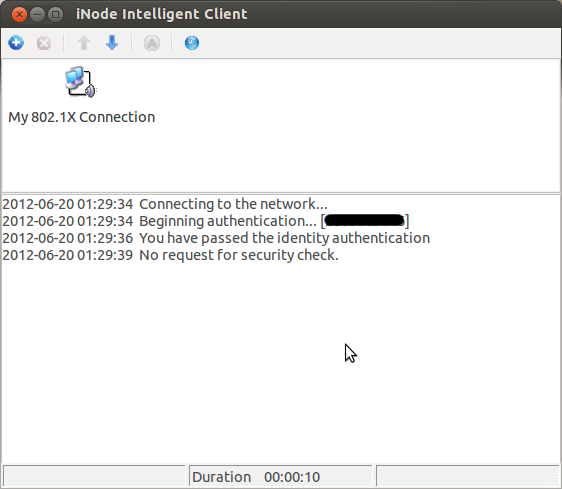The width and height of the screenshot is (562, 489).
Task: Click the iNode Intelligent Client title bar text
Action: tap(162, 14)
